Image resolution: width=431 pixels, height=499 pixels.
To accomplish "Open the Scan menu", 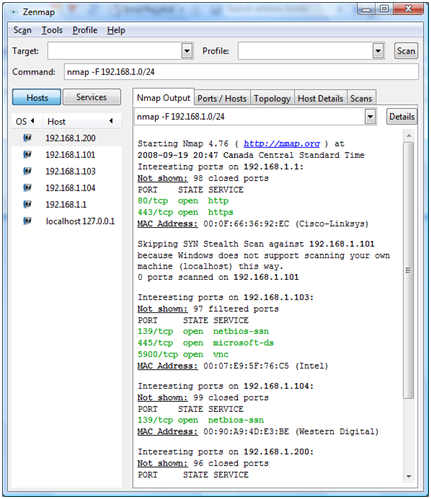I will tap(22, 30).
